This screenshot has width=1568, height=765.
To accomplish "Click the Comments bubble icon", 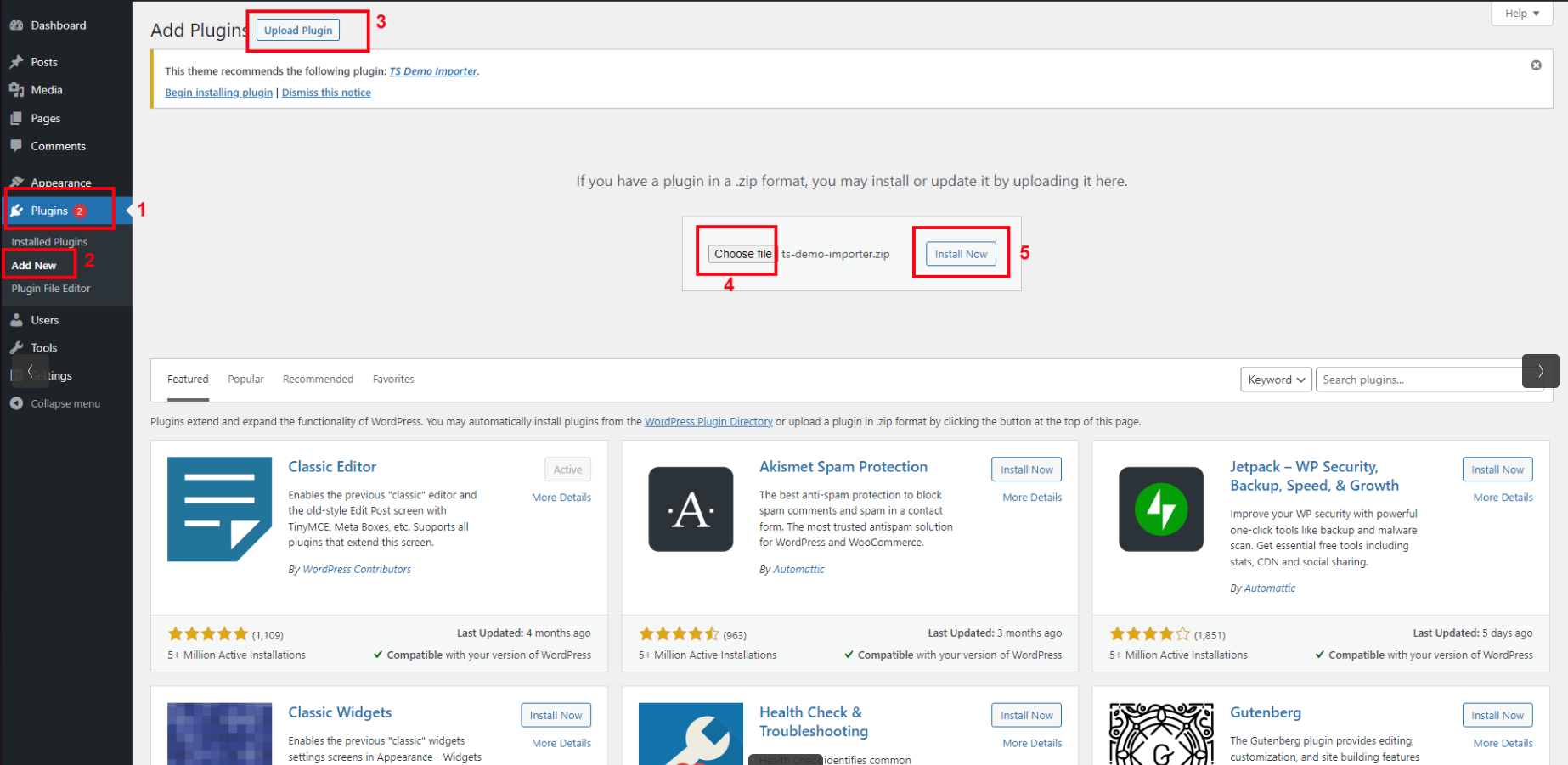I will 16,146.
